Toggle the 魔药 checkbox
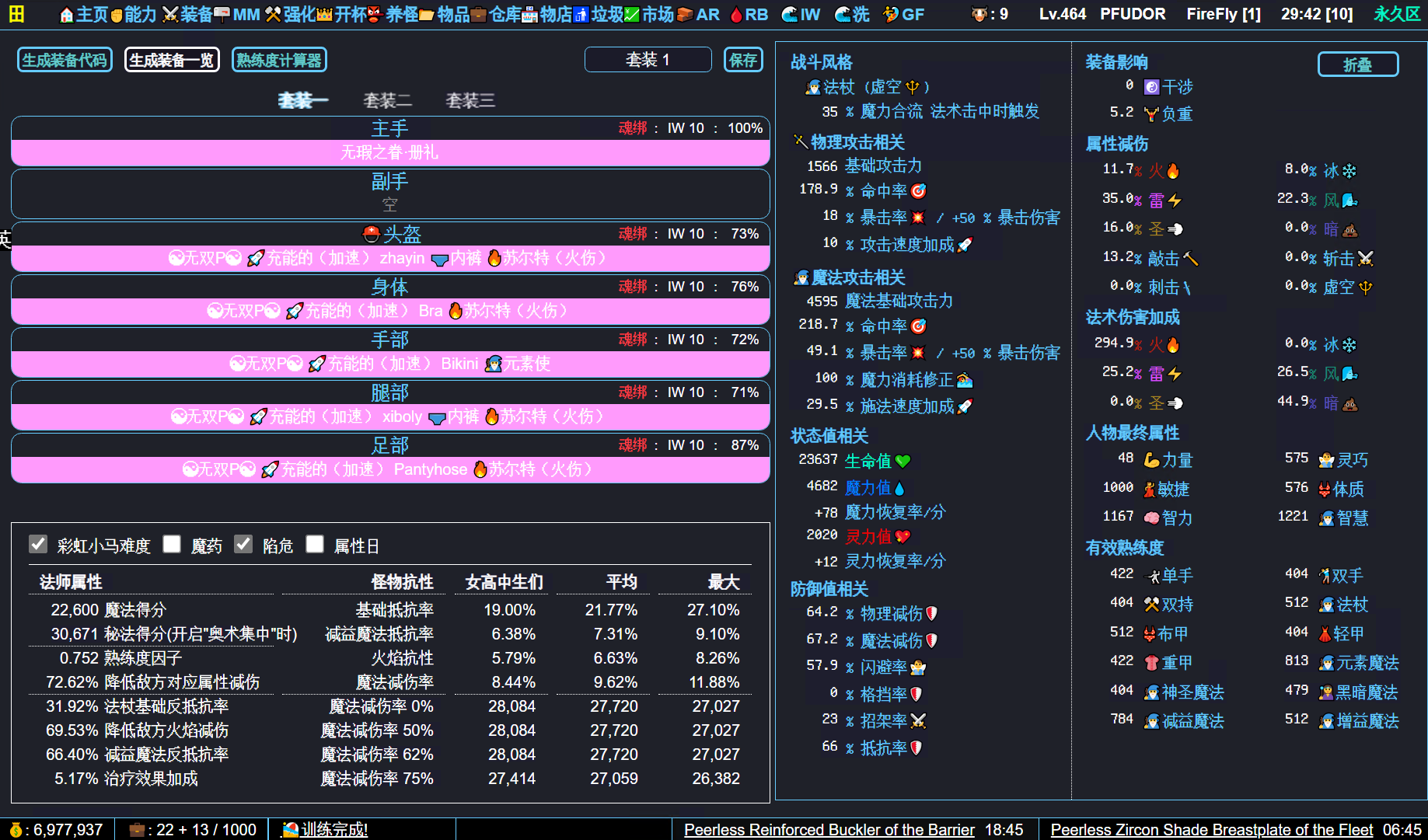 tap(172, 544)
